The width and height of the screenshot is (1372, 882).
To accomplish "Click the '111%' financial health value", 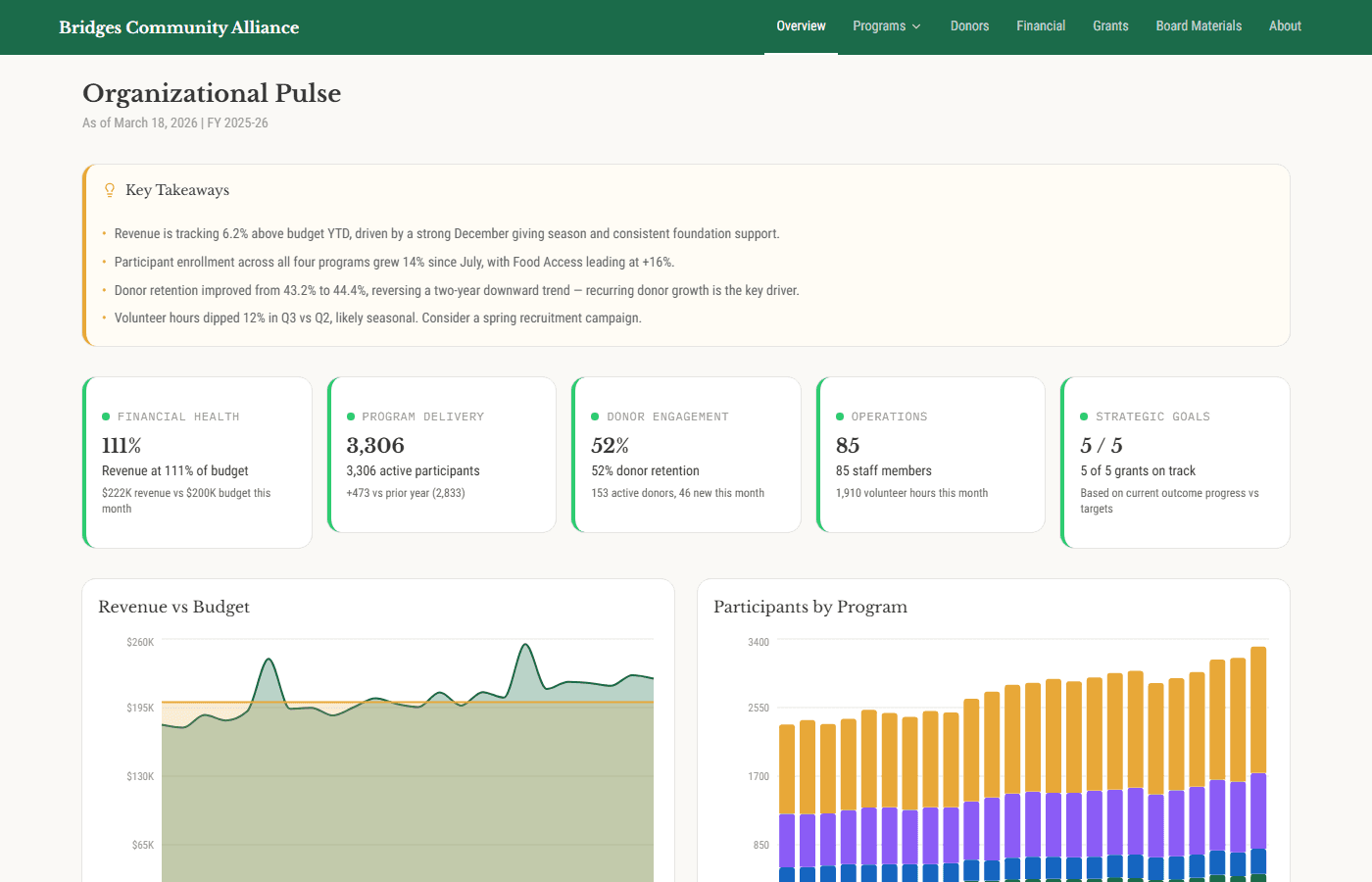I will pyautogui.click(x=122, y=445).
